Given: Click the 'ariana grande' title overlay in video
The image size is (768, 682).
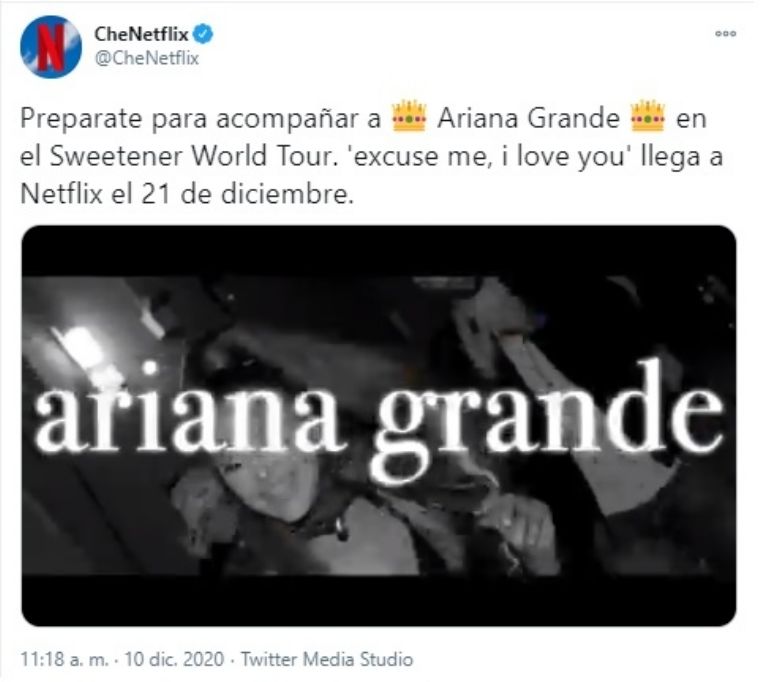Looking at the screenshot, I should (380, 421).
